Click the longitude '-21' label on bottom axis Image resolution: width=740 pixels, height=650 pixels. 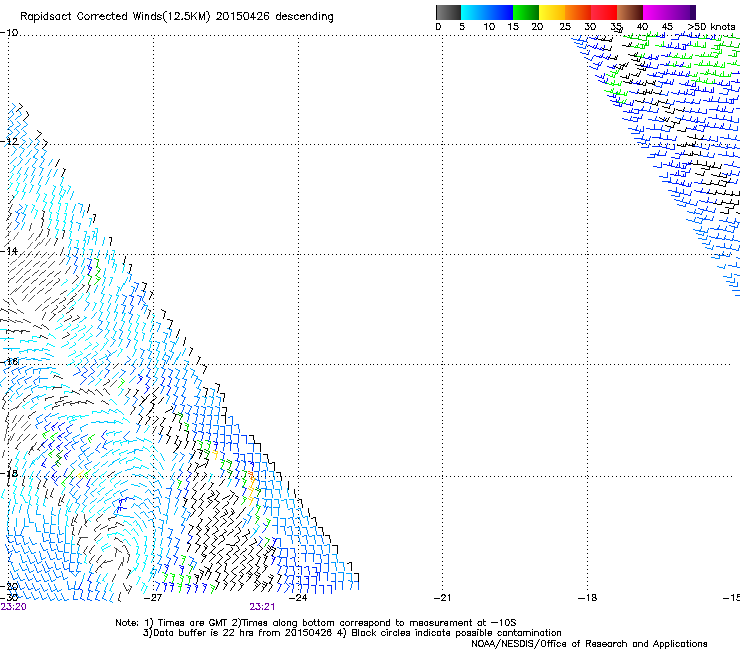pos(443,598)
